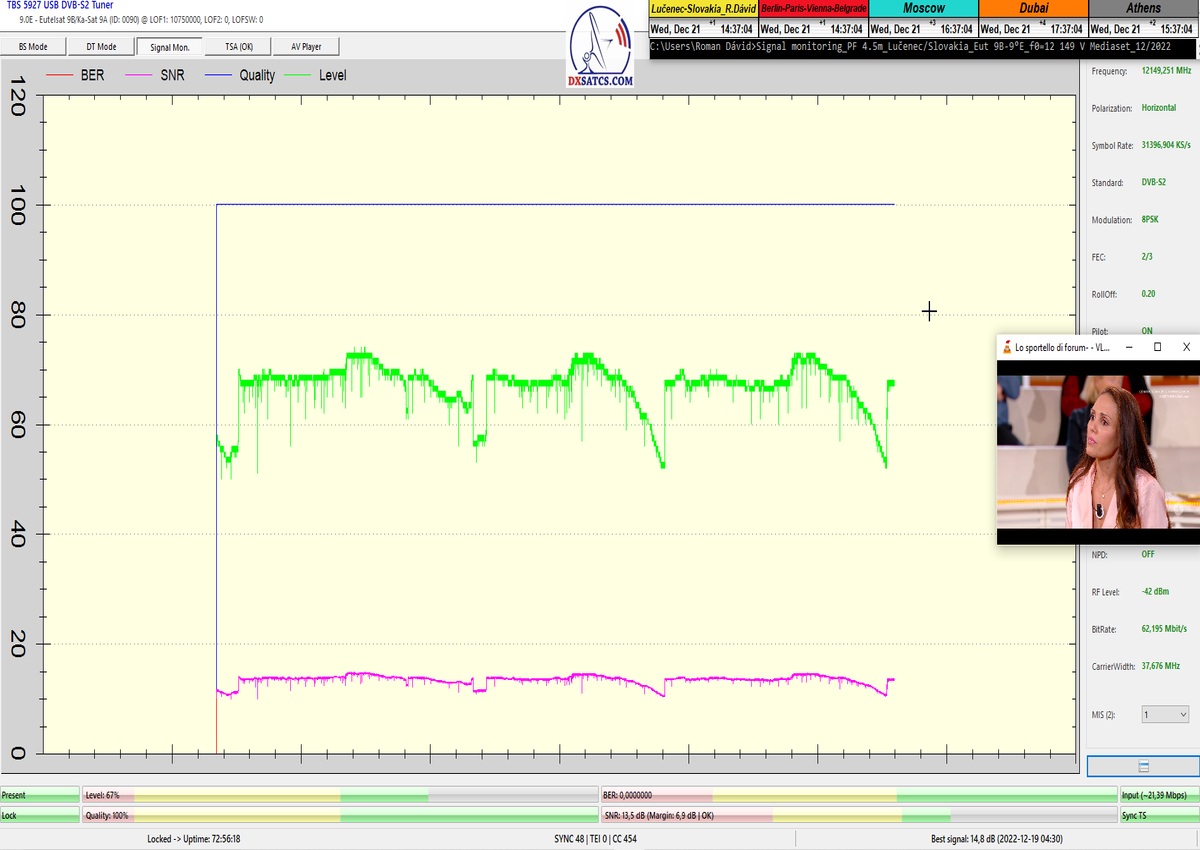
Task: Maximize the VLC video window
Action: (1157, 347)
